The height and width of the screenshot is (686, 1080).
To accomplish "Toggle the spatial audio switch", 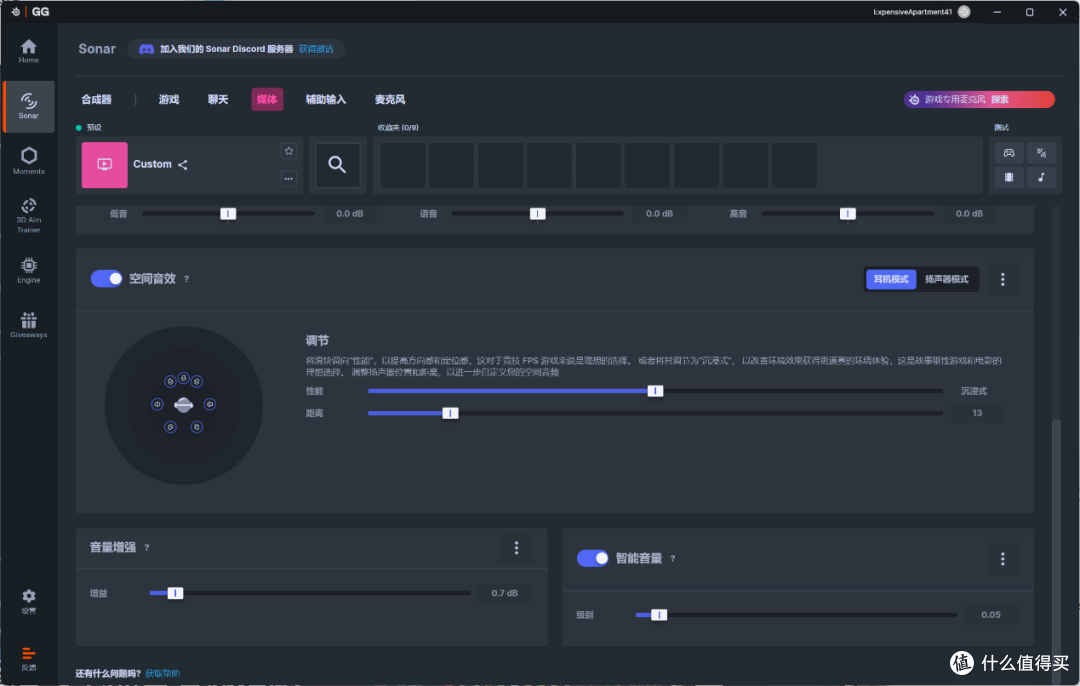I will [106, 278].
